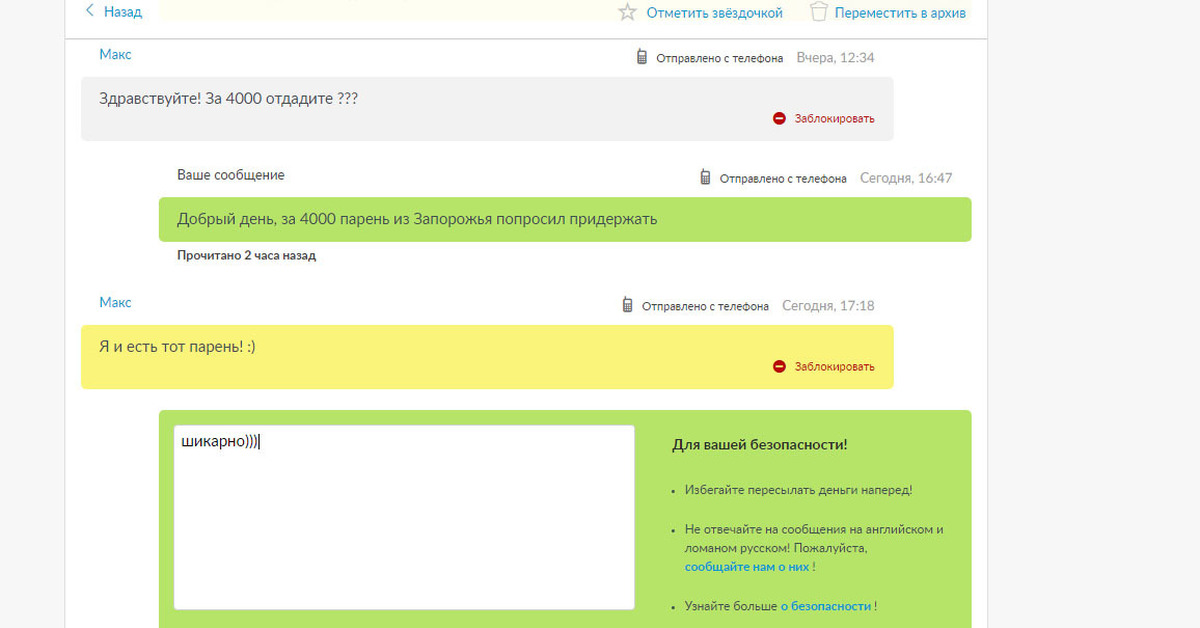Viewport: 1200px width, 628px height.
Task: Click phone icon beside Сегодня, 16:47
Action: [x=705, y=178]
